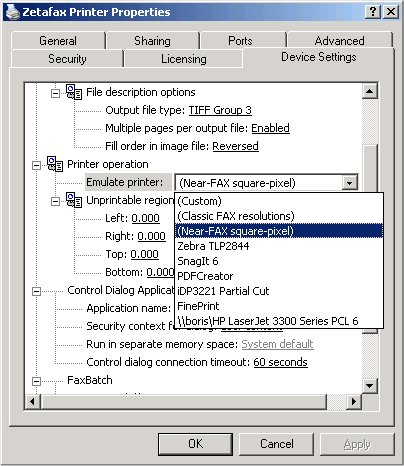Image resolution: width=404 pixels, height=466 pixels.
Task: Switch to the Security tab
Action: (67, 59)
